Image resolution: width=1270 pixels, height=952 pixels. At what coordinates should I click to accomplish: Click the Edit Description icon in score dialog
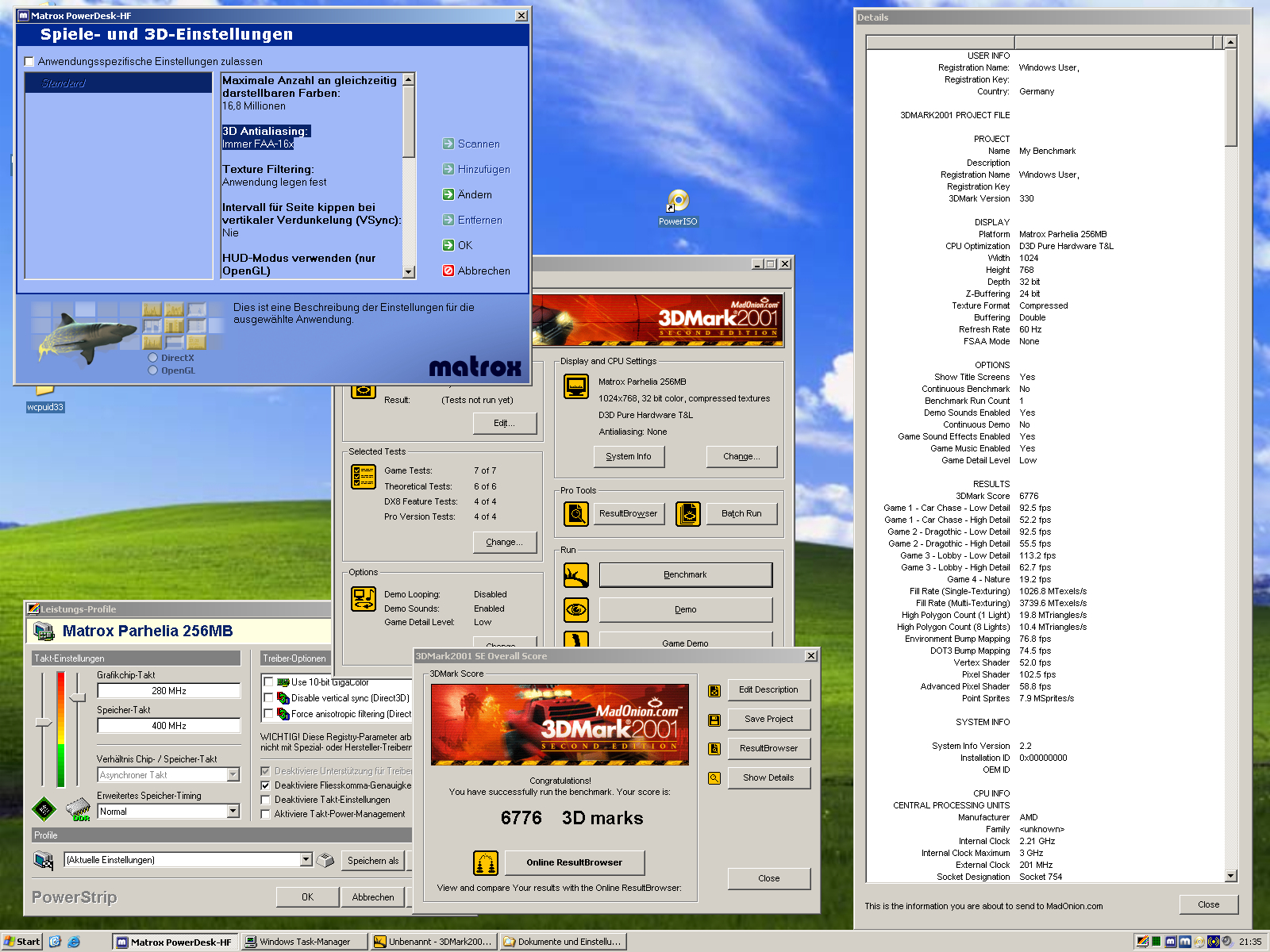point(714,690)
